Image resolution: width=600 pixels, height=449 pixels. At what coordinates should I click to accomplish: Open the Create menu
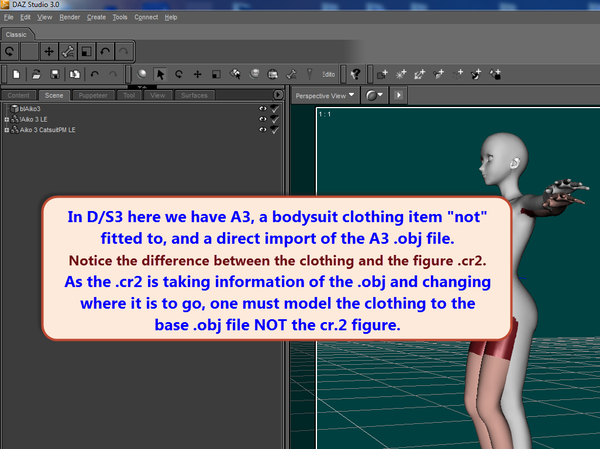(x=96, y=17)
